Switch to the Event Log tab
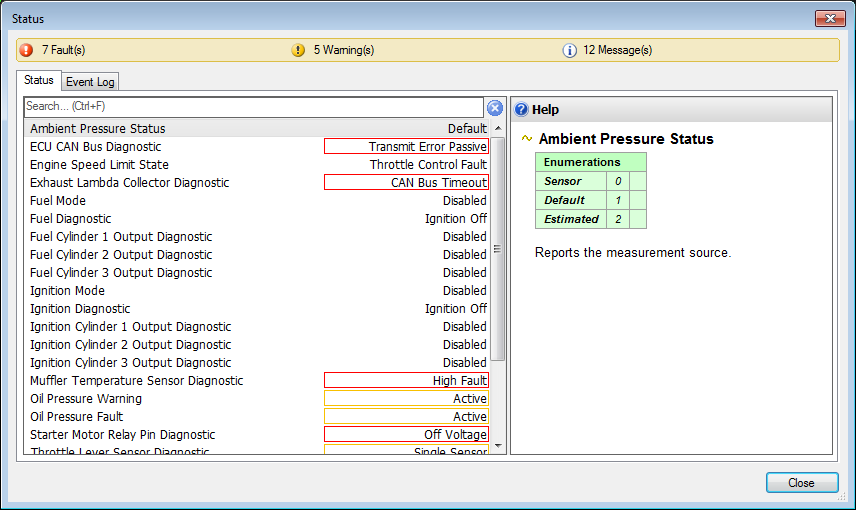The height and width of the screenshot is (510, 856). point(90,82)
